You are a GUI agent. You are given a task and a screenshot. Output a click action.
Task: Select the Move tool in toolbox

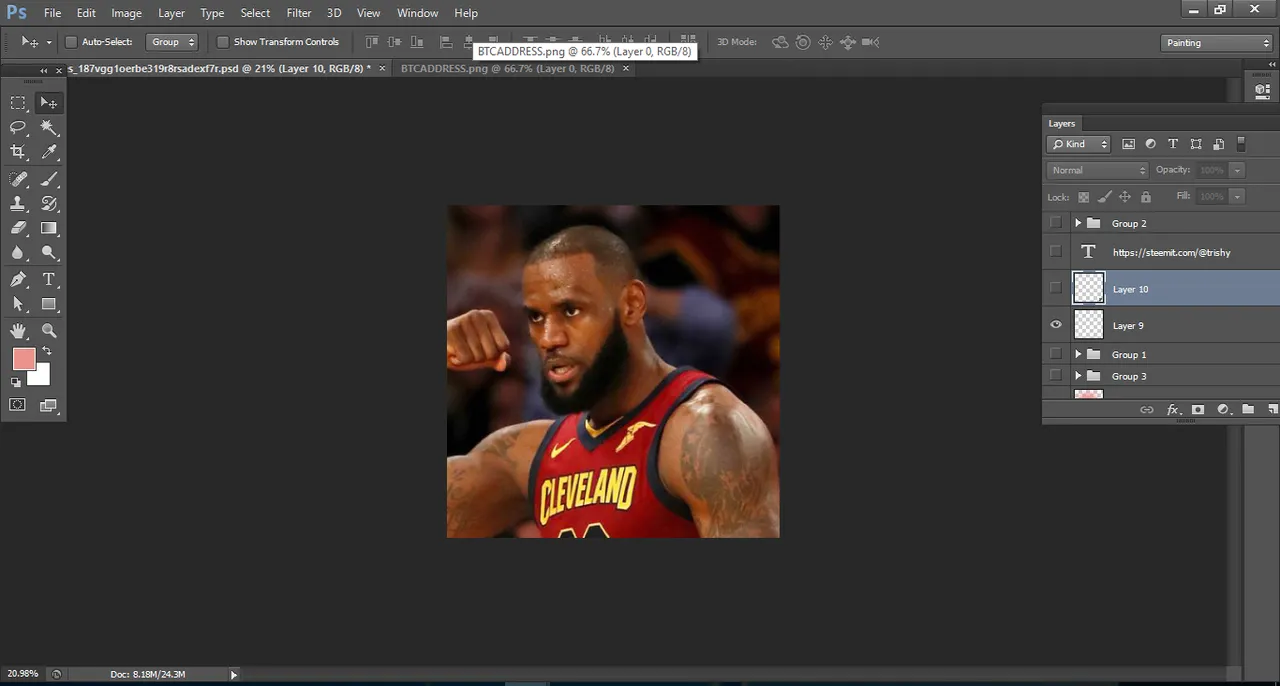tap(49, 103)
